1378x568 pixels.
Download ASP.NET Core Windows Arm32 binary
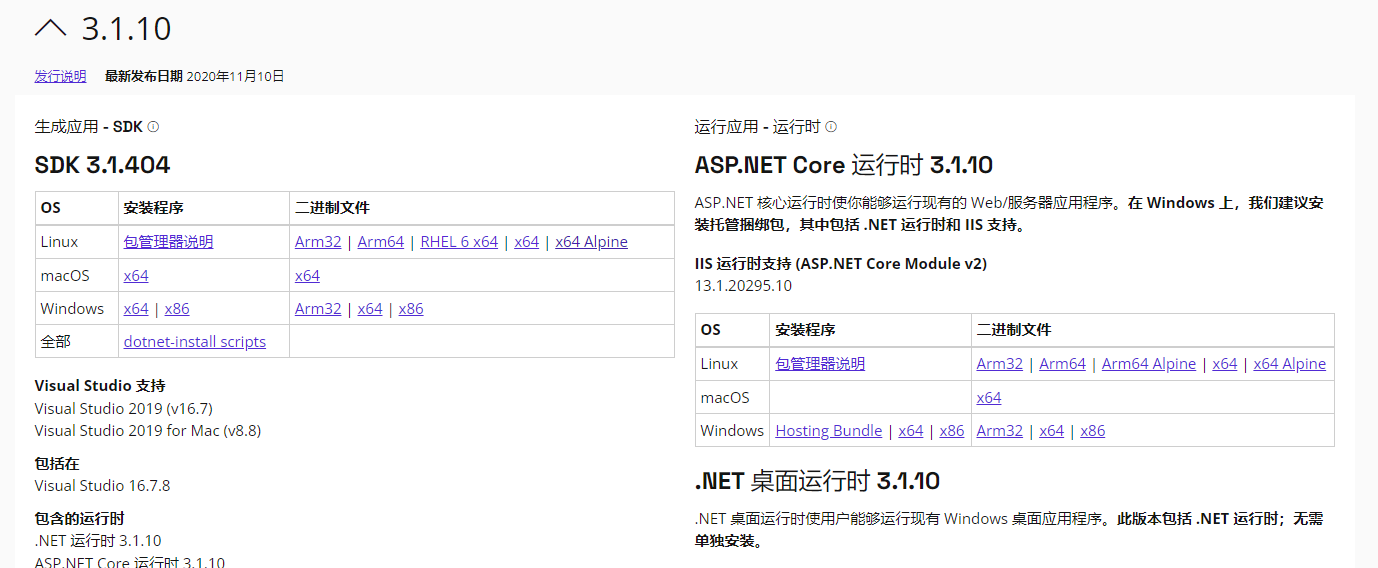[x=1000, y=431]
